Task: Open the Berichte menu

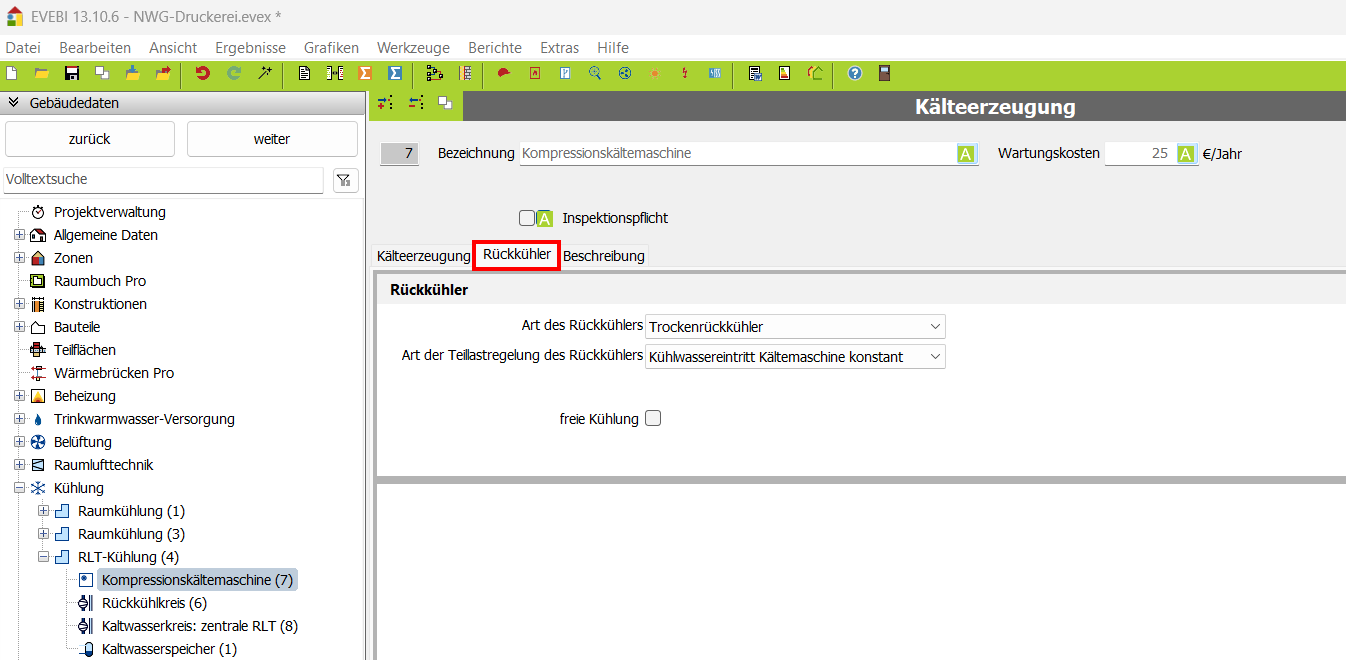Action: pyautogui.click(x=495, y=48)
